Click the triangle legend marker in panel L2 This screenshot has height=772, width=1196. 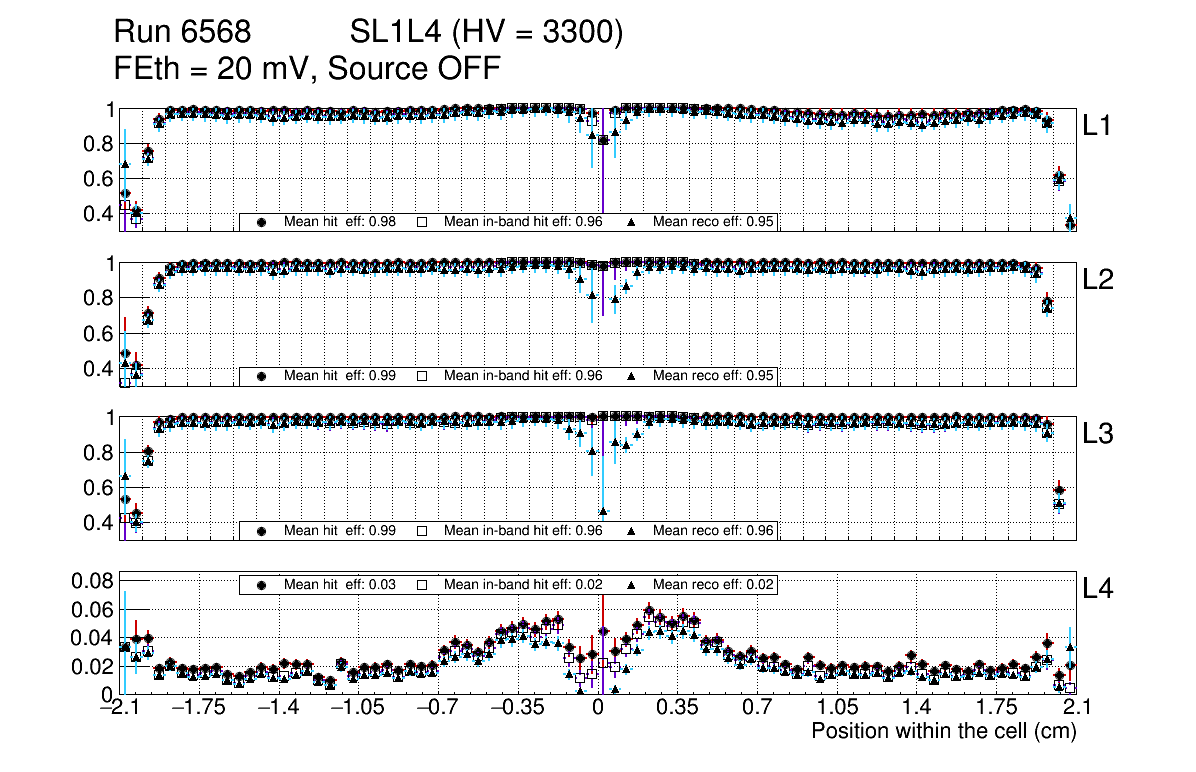tap(632, 376)
